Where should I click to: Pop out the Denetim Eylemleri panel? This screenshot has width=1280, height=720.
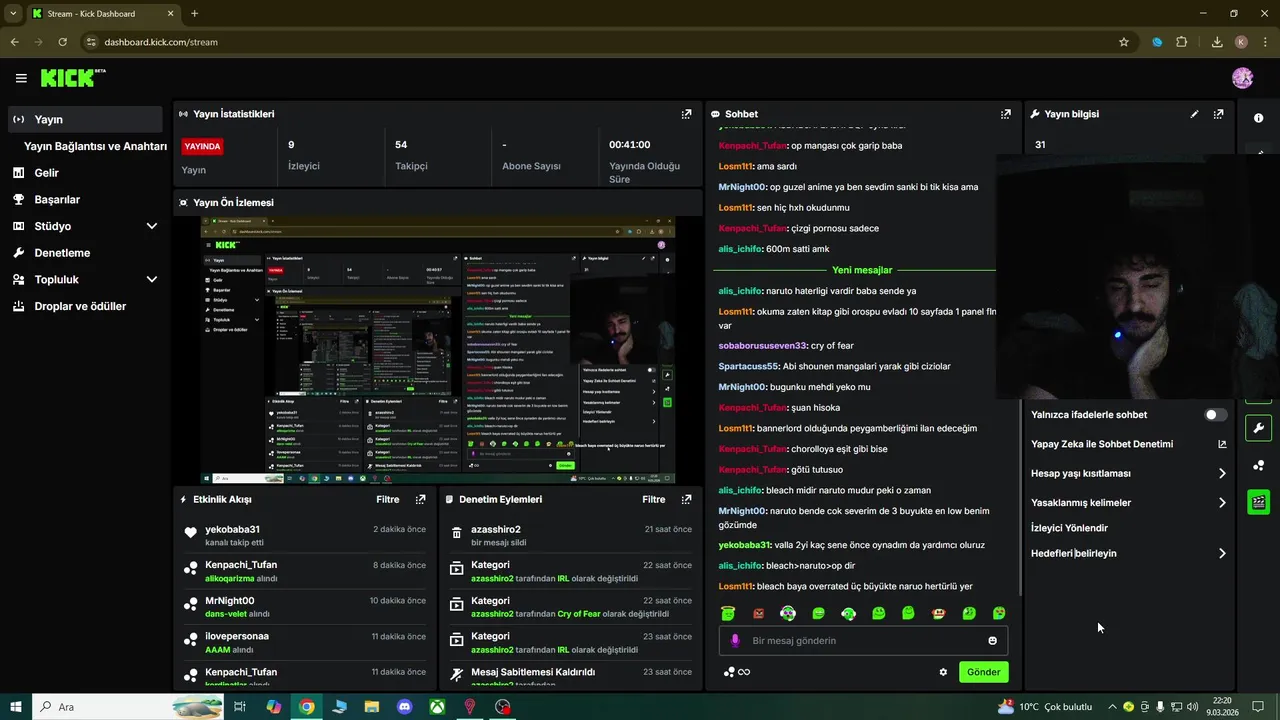tap(686, 499)
